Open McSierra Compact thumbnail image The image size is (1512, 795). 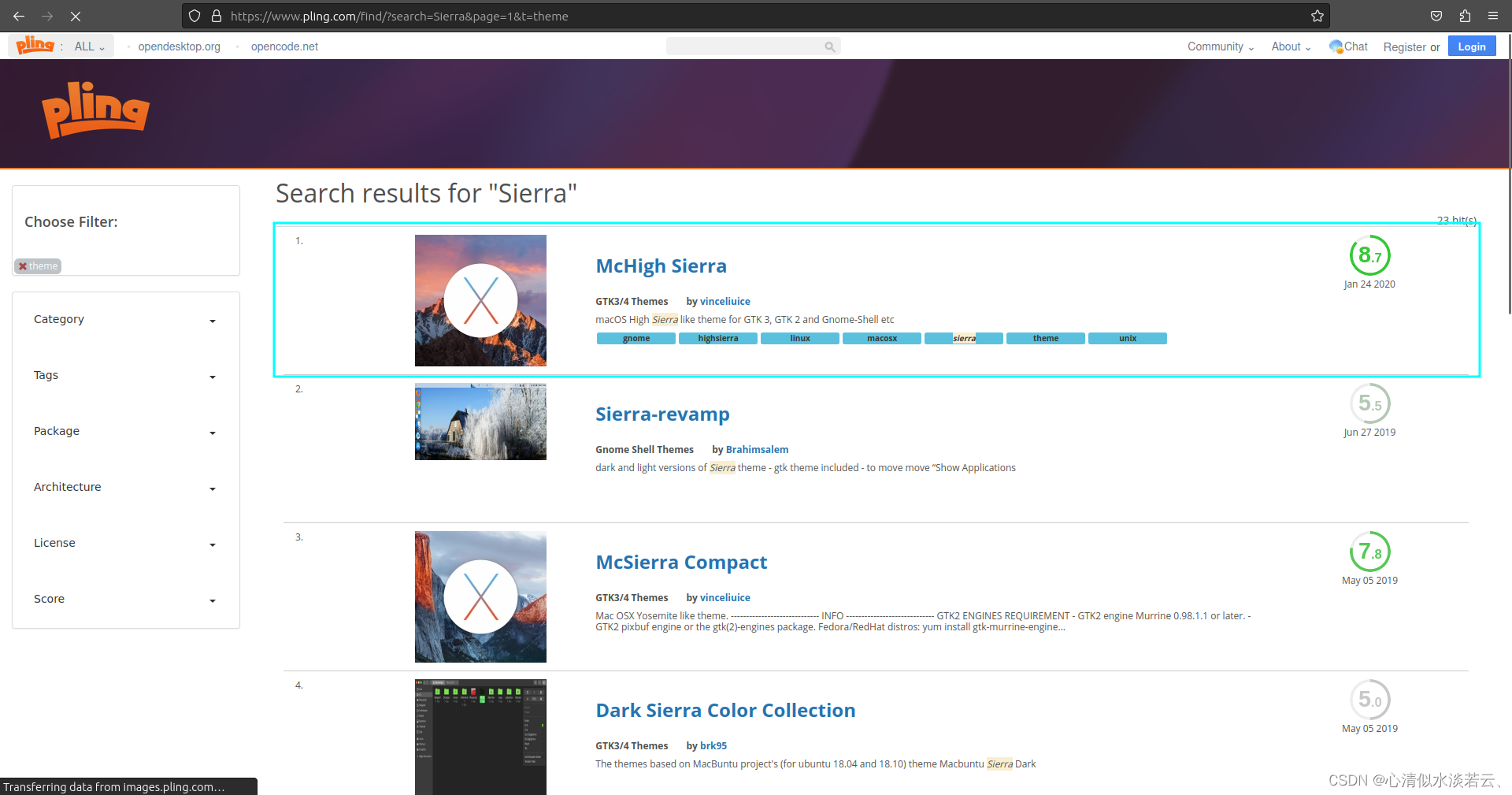480,596
